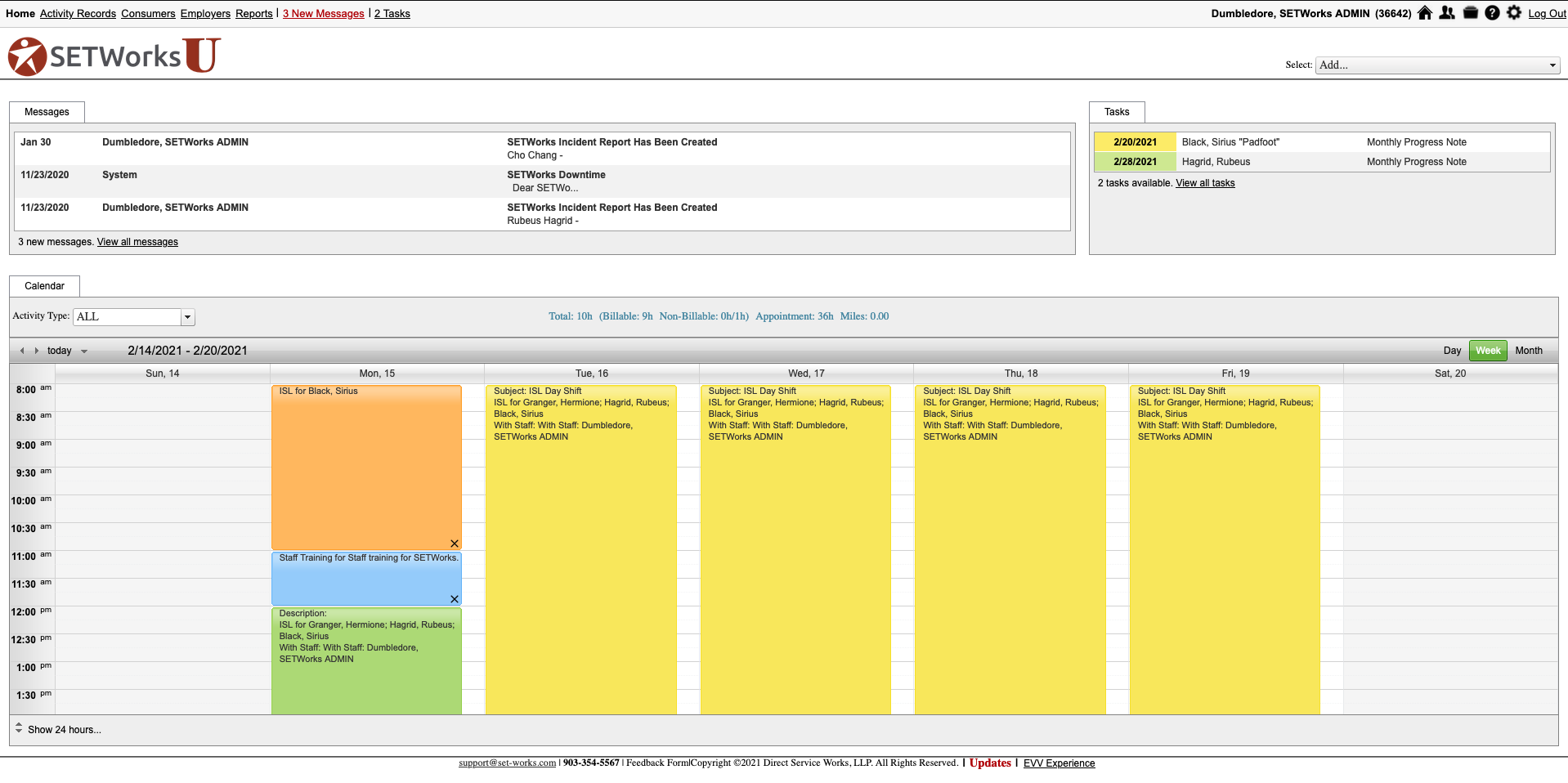Open Monday's orange ISL for Black, Sirius event
1568x783 pixels.
pos(366,468)
